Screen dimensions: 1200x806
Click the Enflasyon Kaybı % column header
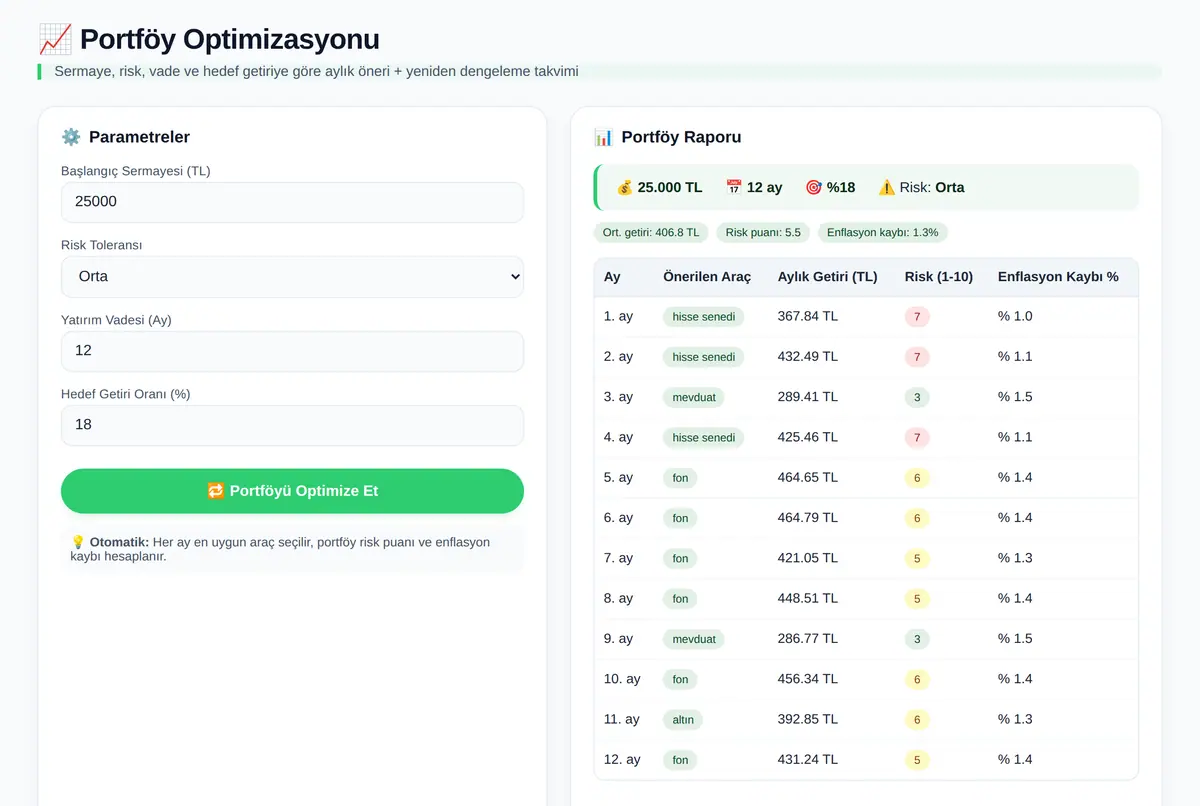pos(1058,277)
